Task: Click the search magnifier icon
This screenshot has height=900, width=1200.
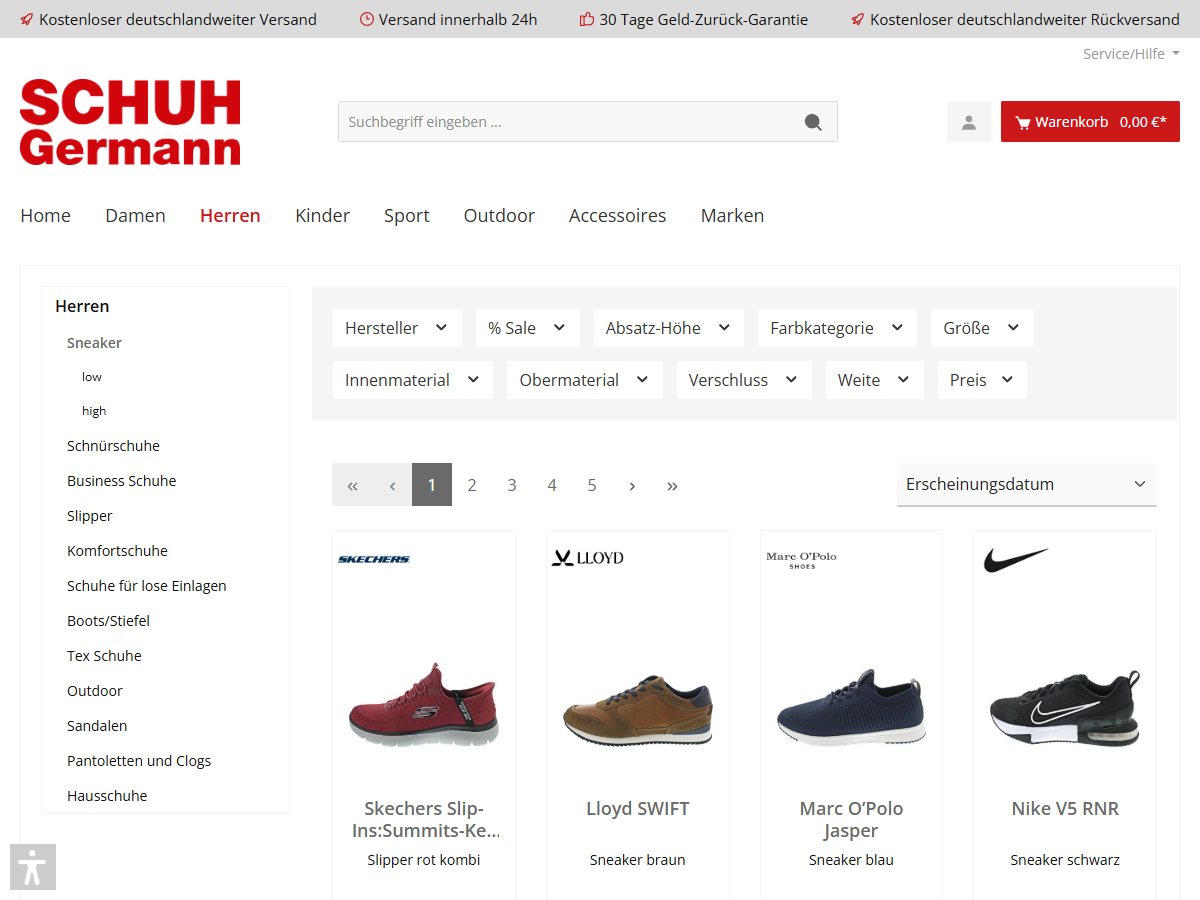Action: pos(813,122)
